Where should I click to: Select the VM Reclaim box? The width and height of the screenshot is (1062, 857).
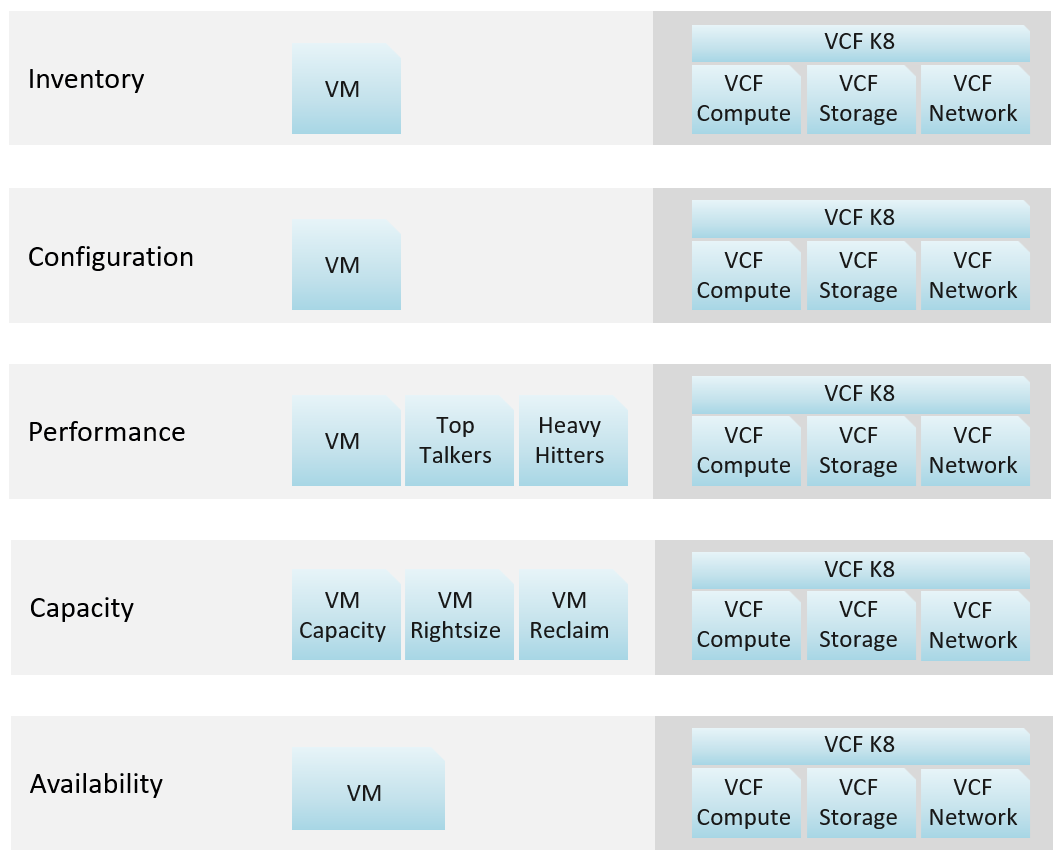point(573,615)
